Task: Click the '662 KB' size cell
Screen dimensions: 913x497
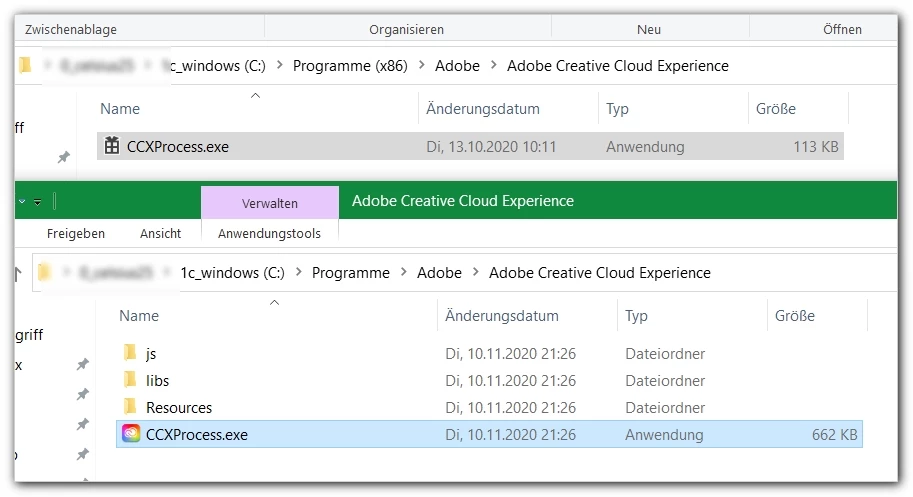Action: click(834, 435)
